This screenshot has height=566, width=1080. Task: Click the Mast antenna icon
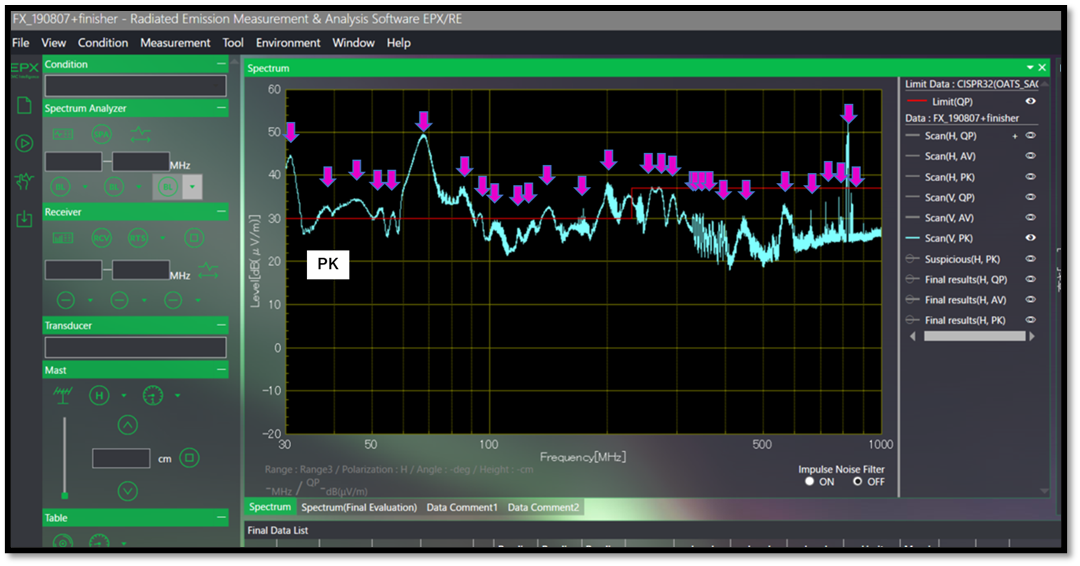point(63,395)
